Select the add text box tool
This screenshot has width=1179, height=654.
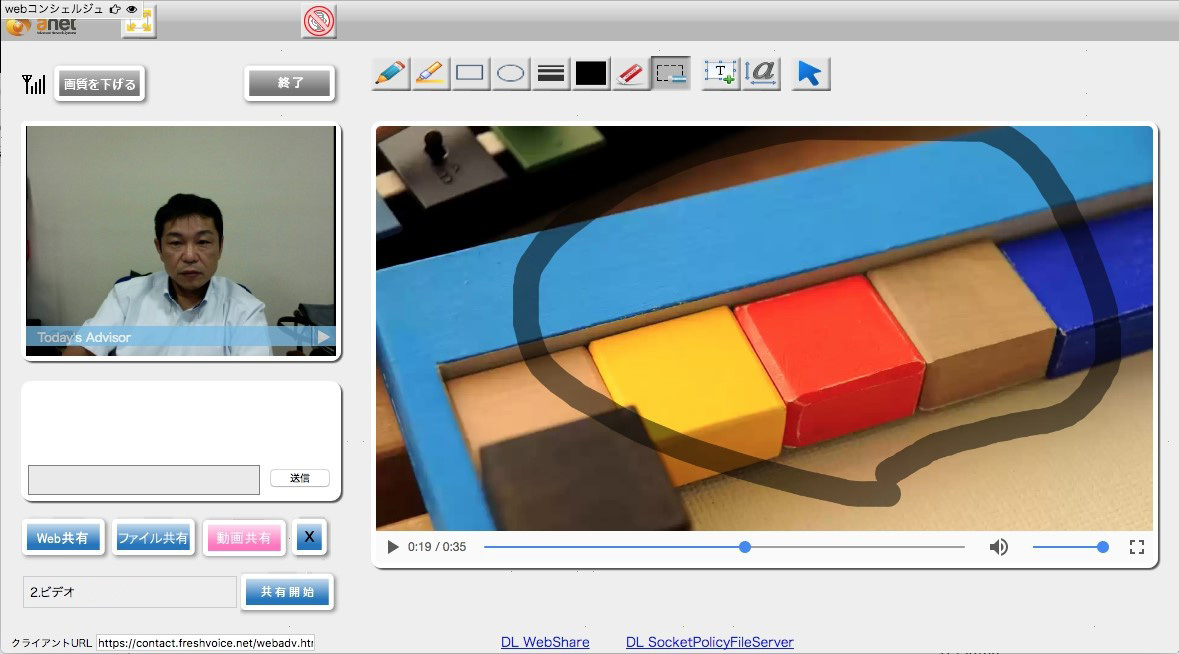pos(720,73)
